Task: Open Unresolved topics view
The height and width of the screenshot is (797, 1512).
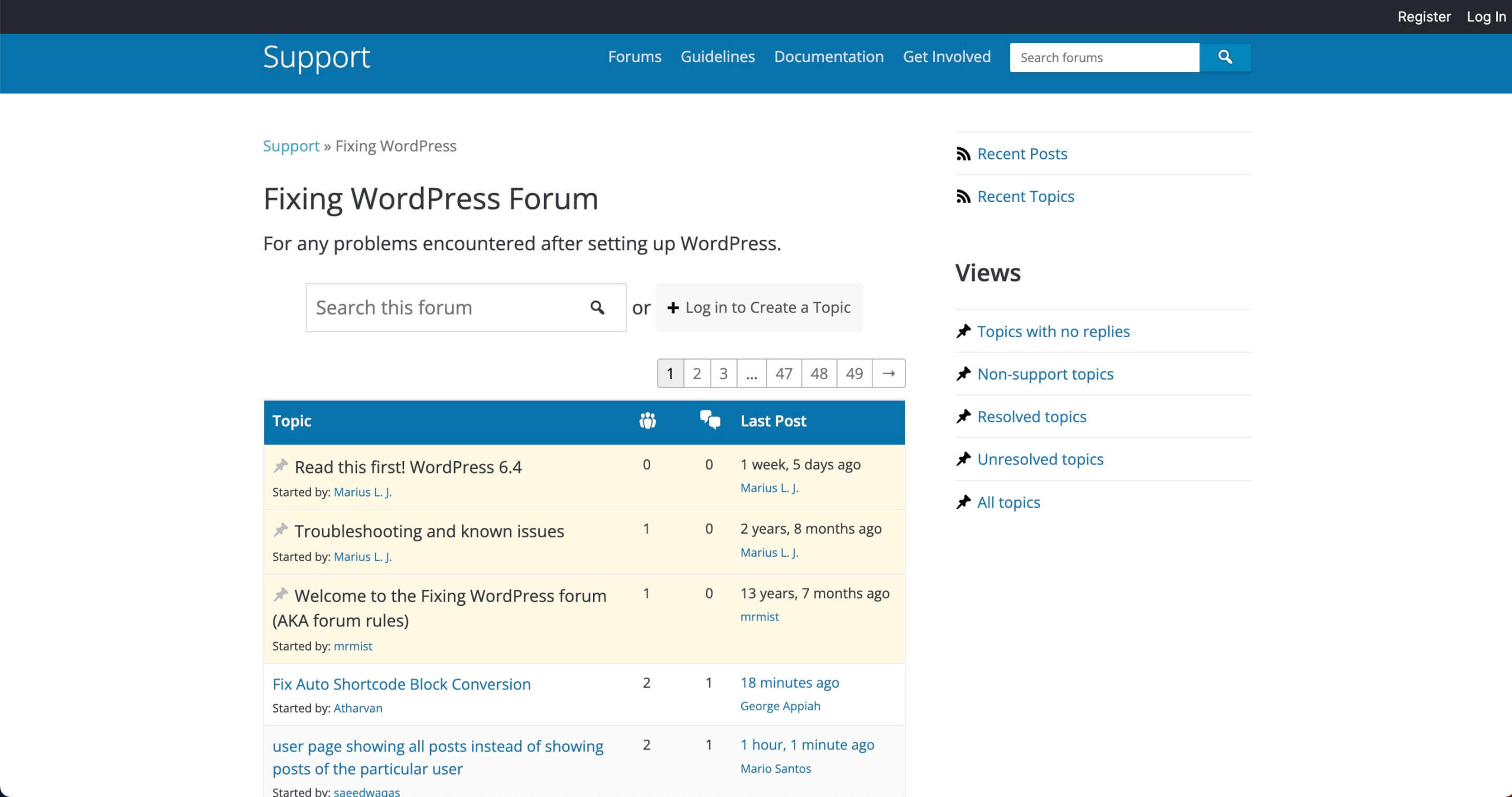Action: point(1040,459)
